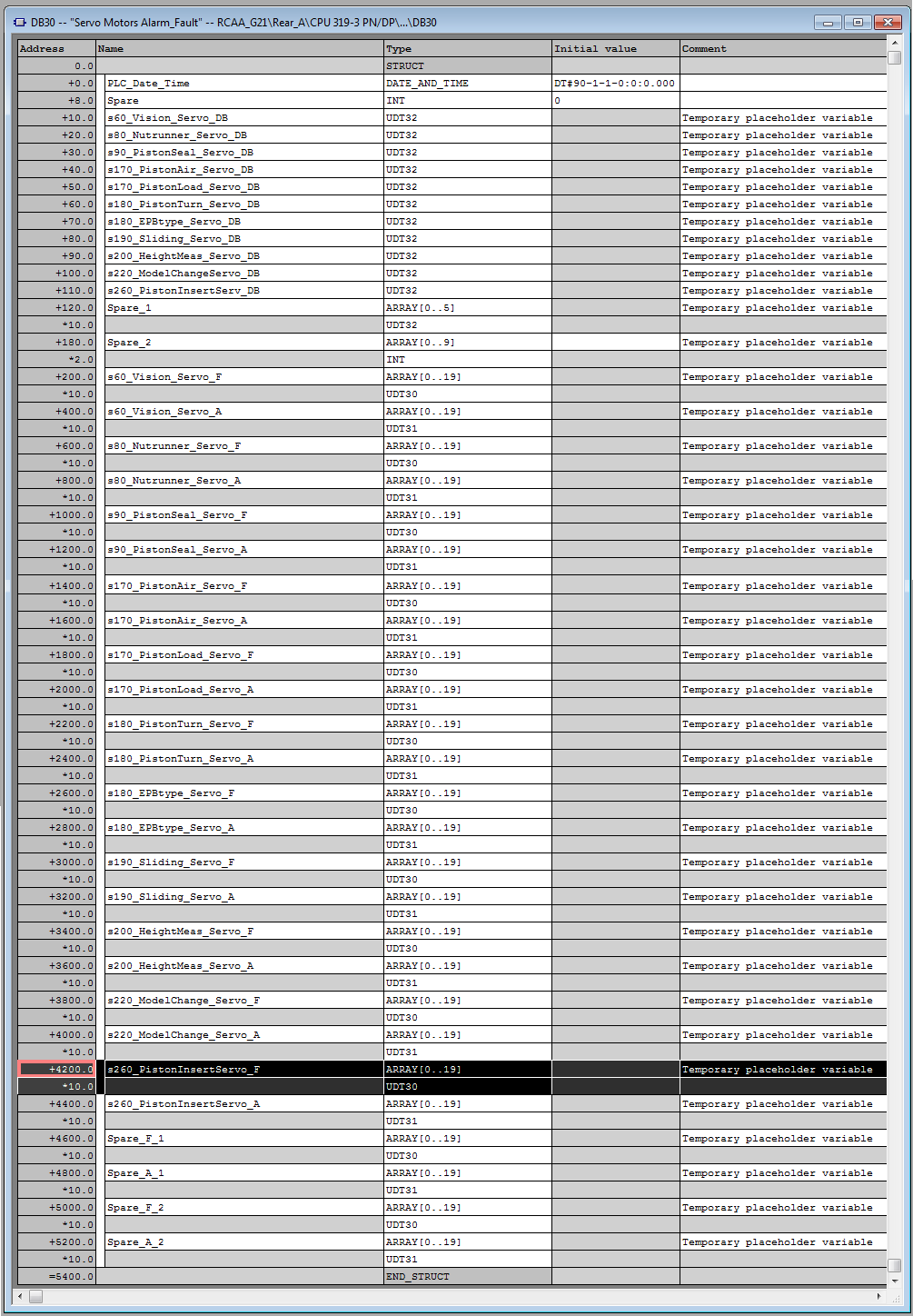Select the s80_Nutrunner_Servo_DB name
Viewport: 913px width, 1316px height.
(x=244, y=135)
